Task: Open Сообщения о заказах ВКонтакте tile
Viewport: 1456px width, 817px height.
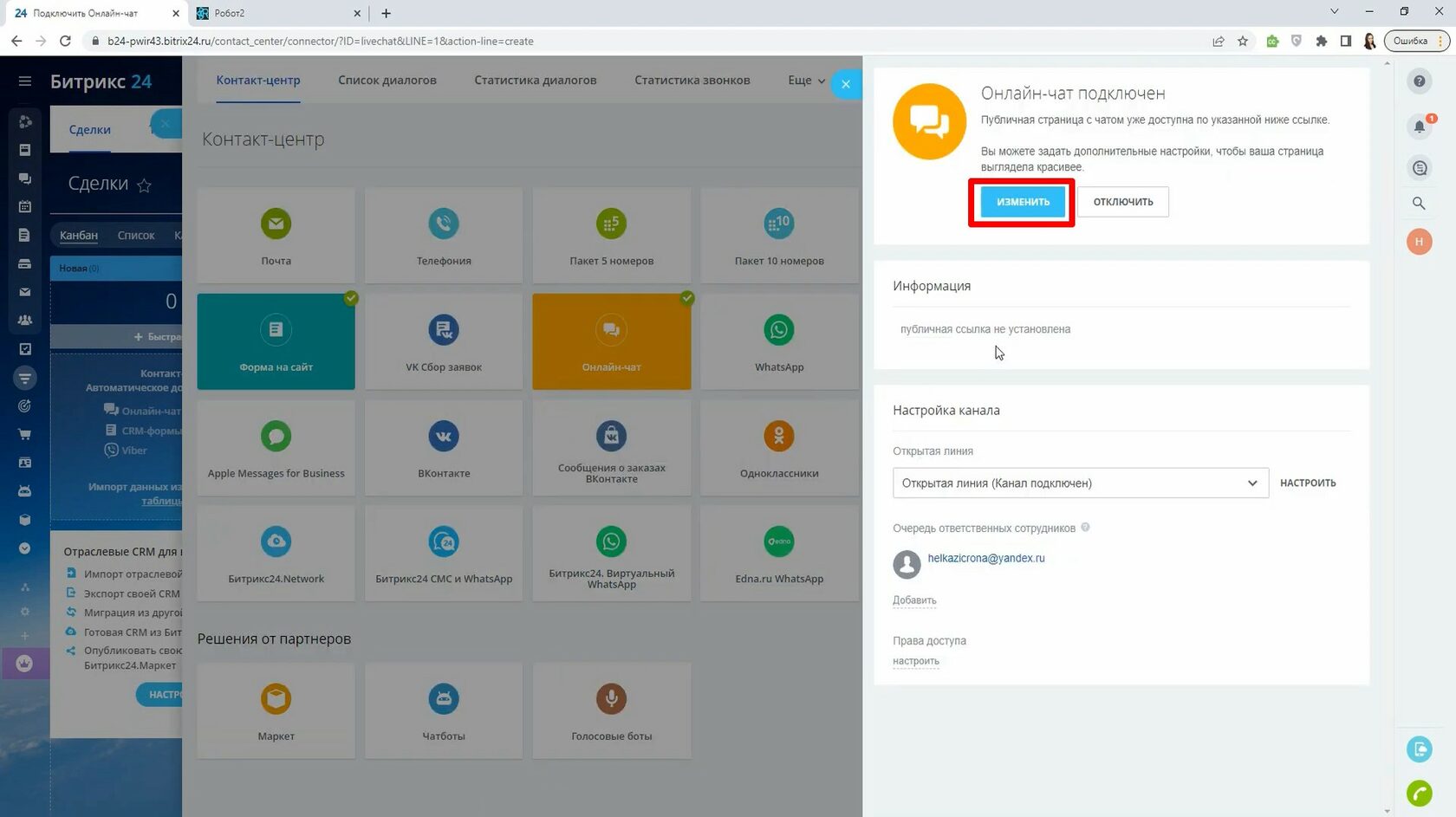Action: (x=611, y=448)
